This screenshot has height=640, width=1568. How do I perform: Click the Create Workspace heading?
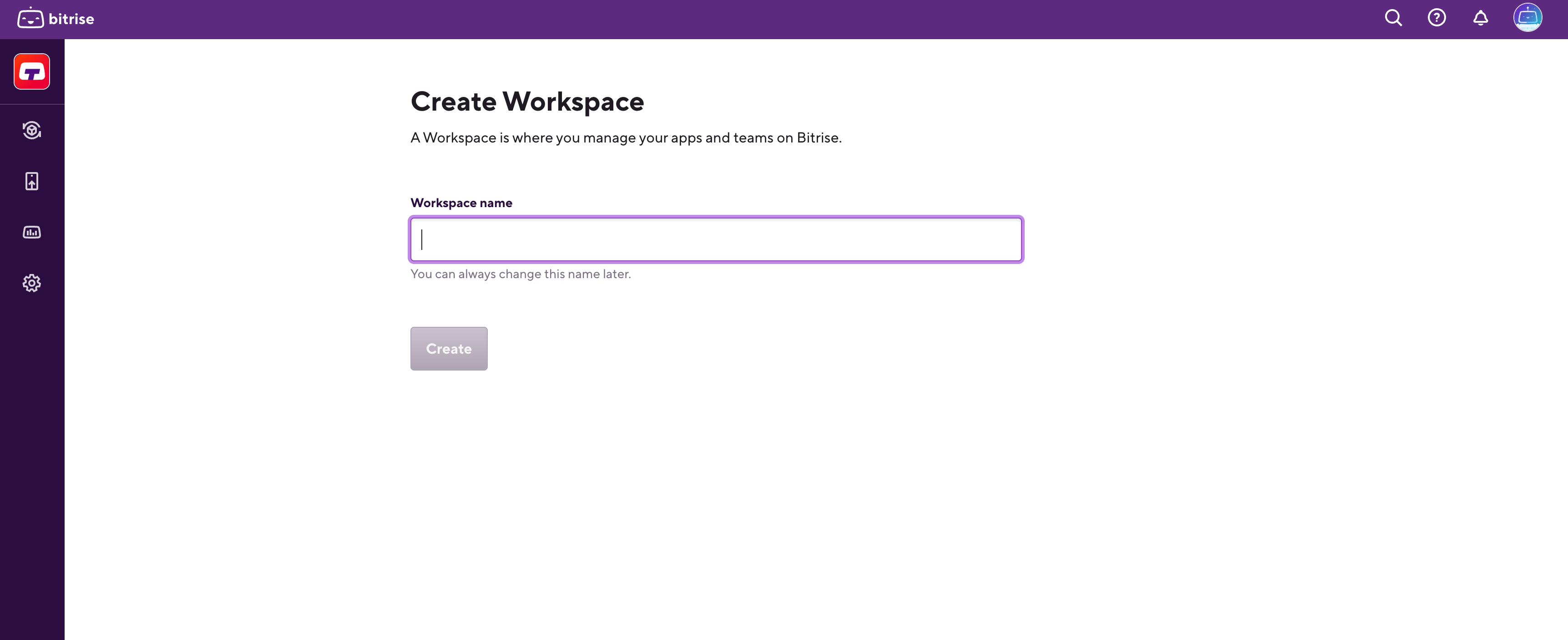527,101
